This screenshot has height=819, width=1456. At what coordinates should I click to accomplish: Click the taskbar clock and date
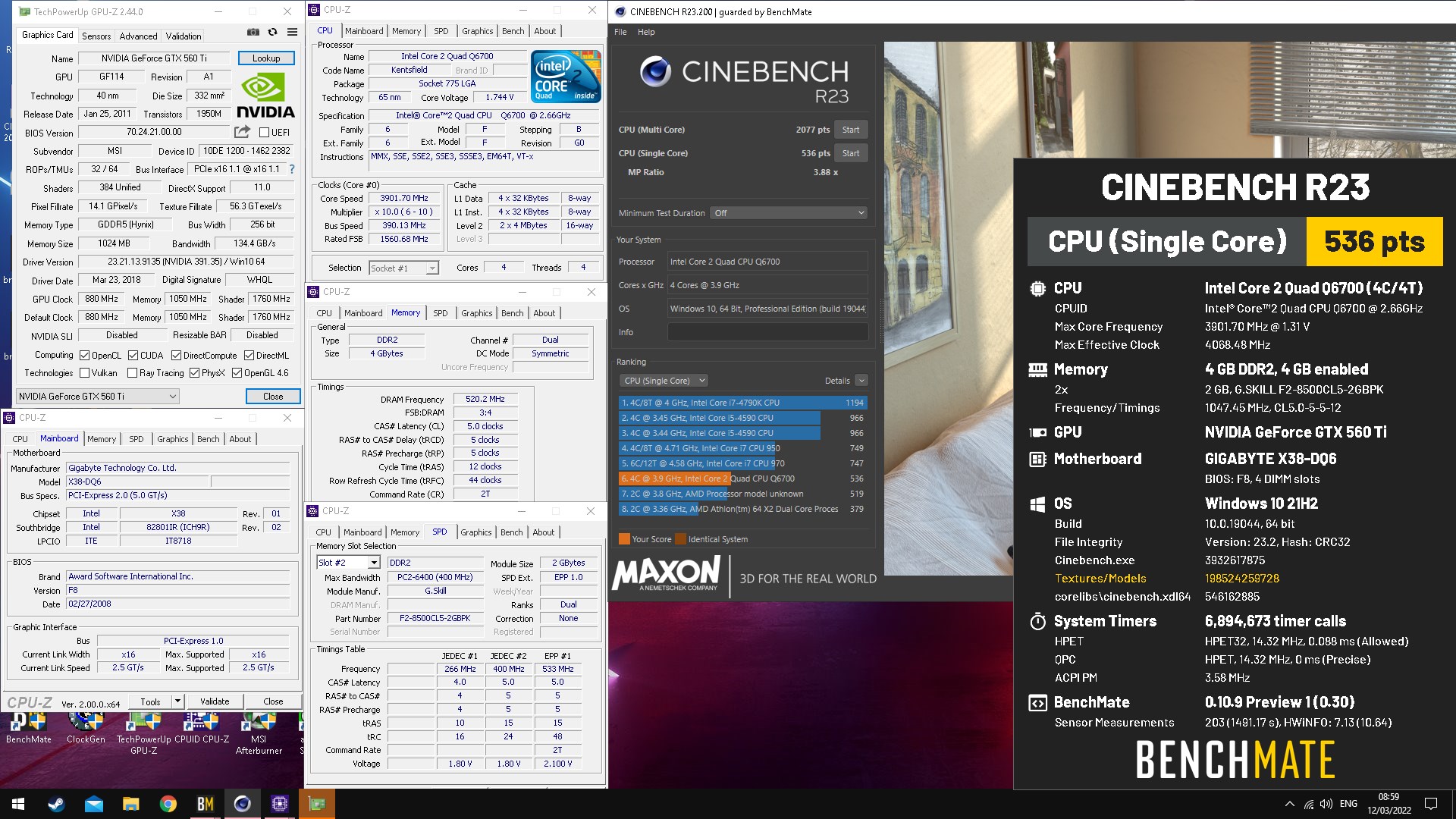(x=1389, y=804)
